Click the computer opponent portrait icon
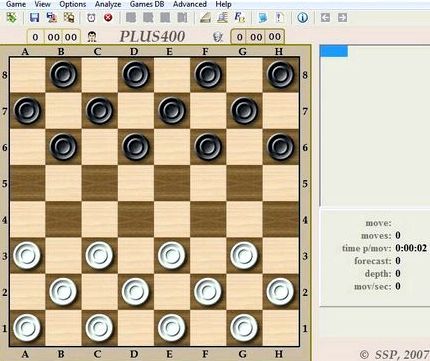 coord(218,37)
